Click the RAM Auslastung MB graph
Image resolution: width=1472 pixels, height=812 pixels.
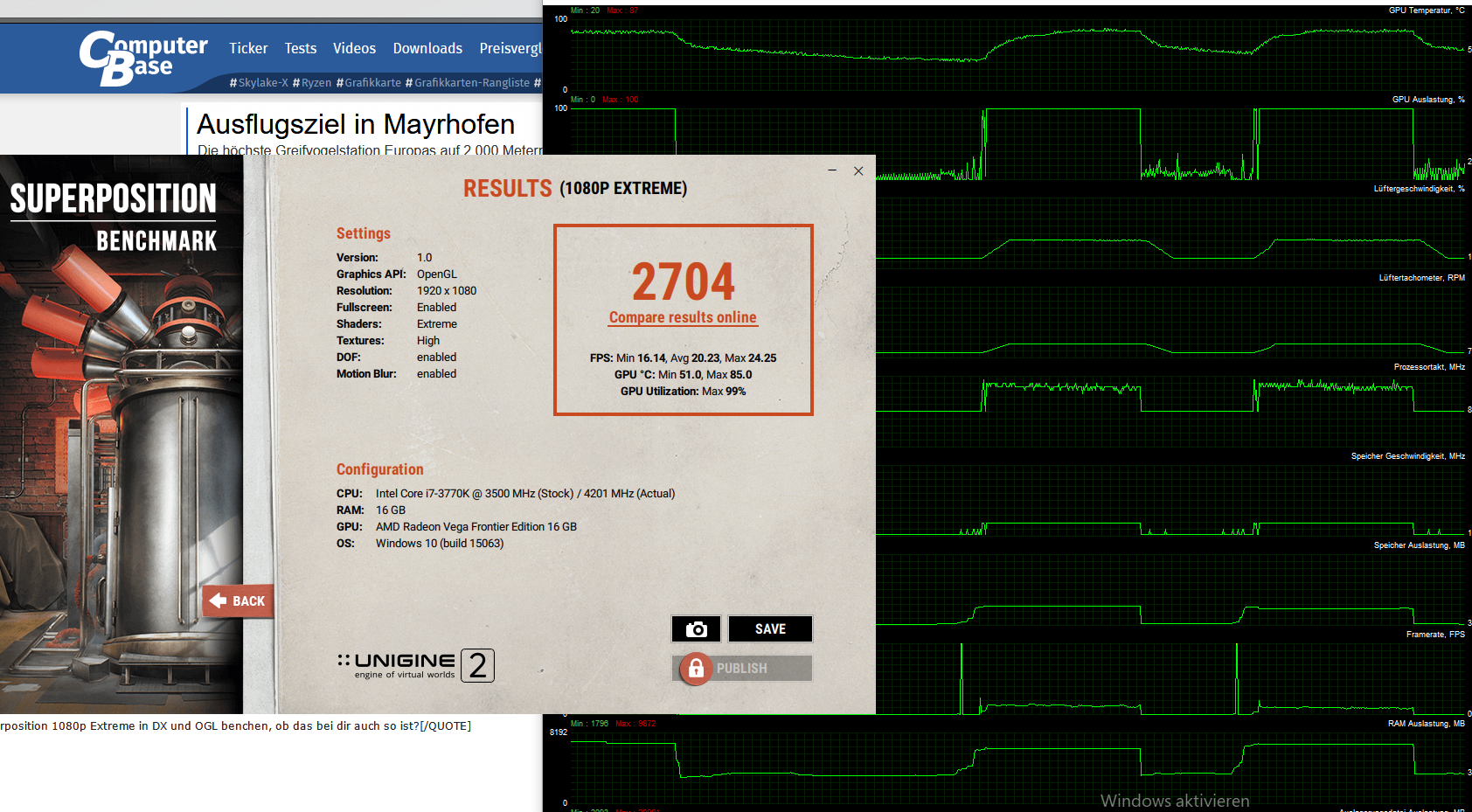(1017, 767)
